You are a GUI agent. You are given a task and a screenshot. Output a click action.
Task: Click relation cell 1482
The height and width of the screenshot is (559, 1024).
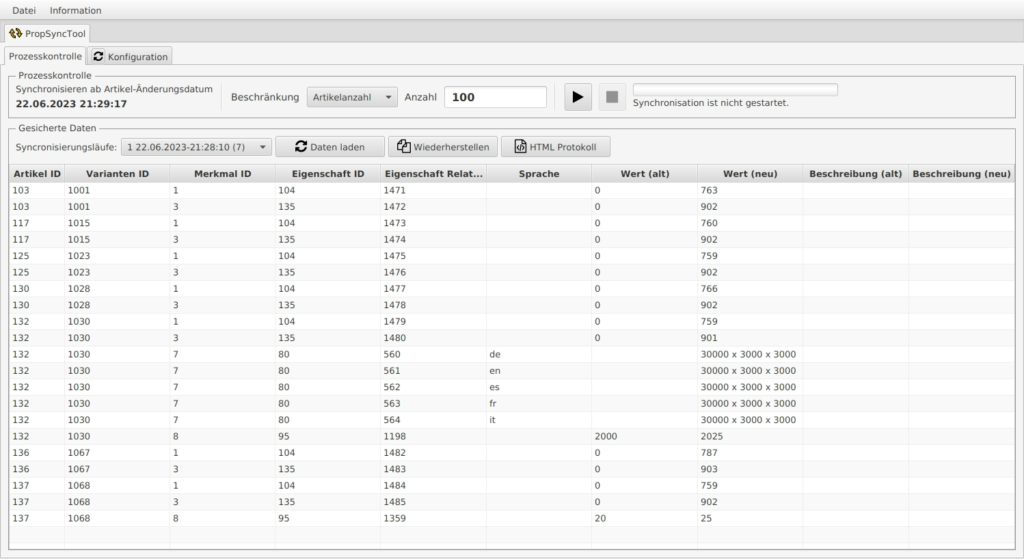(434, 453)
